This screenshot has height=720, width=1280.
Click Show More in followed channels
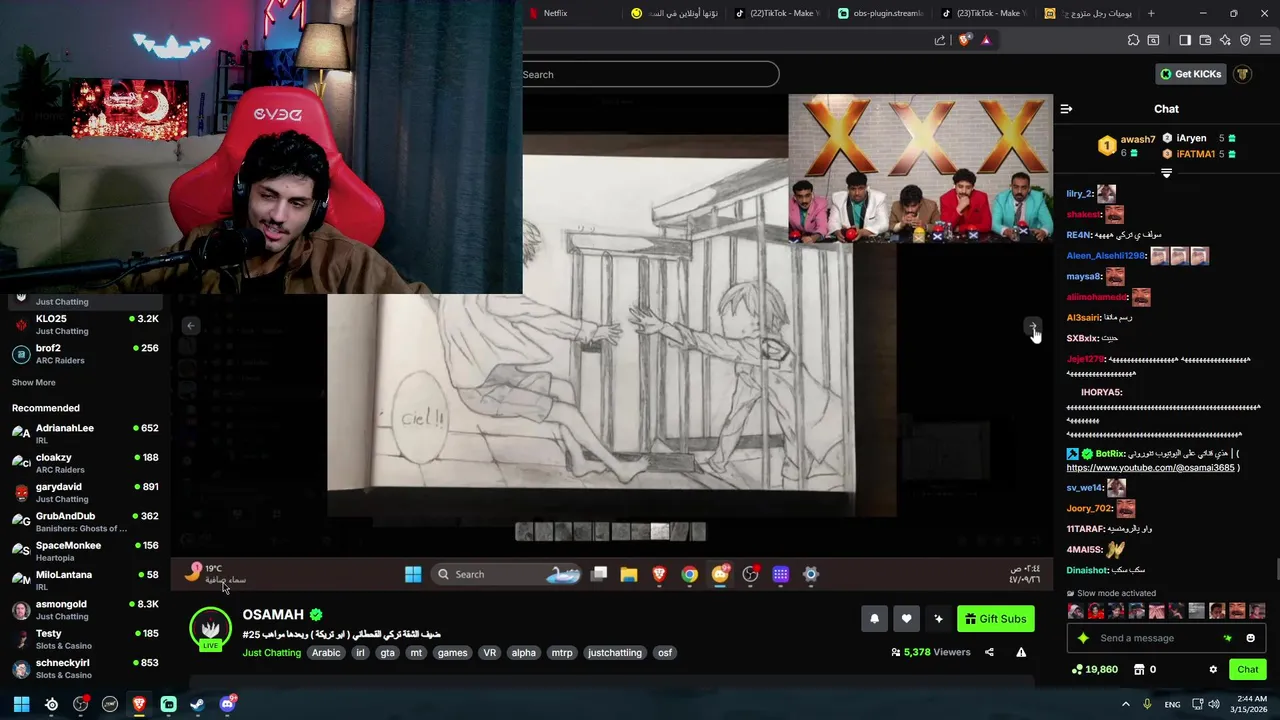(x=33, y=382)
